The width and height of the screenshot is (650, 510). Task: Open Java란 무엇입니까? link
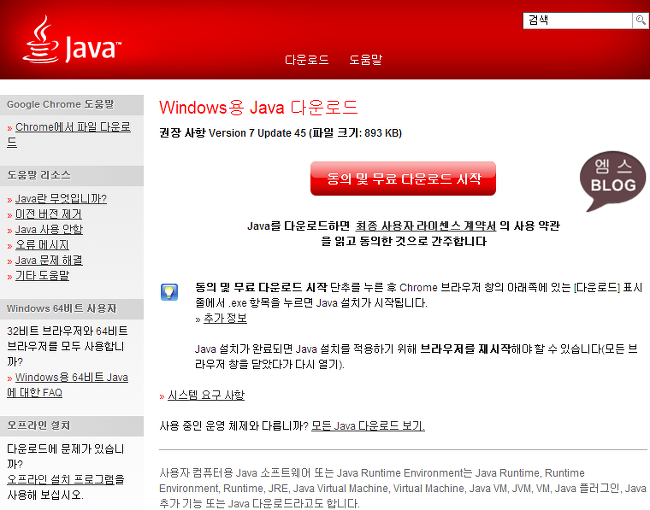tap(61, 199)
